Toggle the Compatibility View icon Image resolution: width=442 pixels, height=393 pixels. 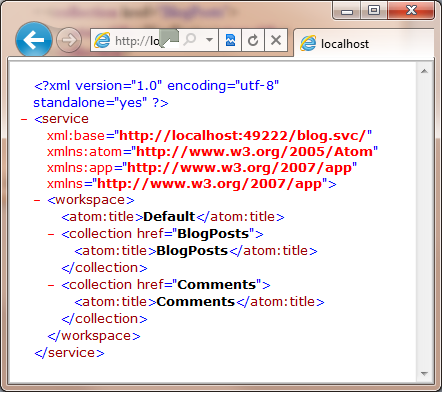click(x=230, y=40)
